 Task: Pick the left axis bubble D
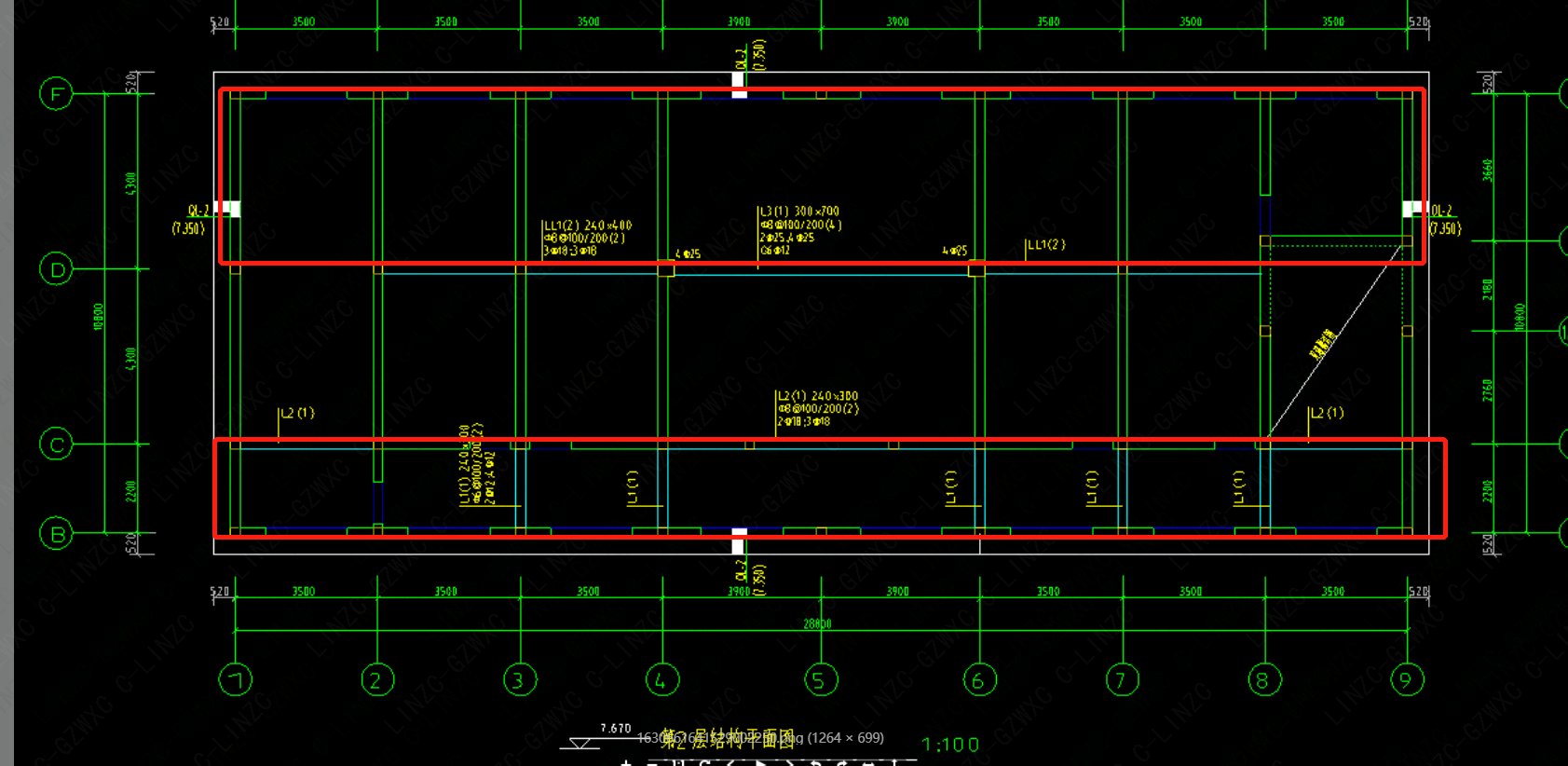[x=57, y=268]
